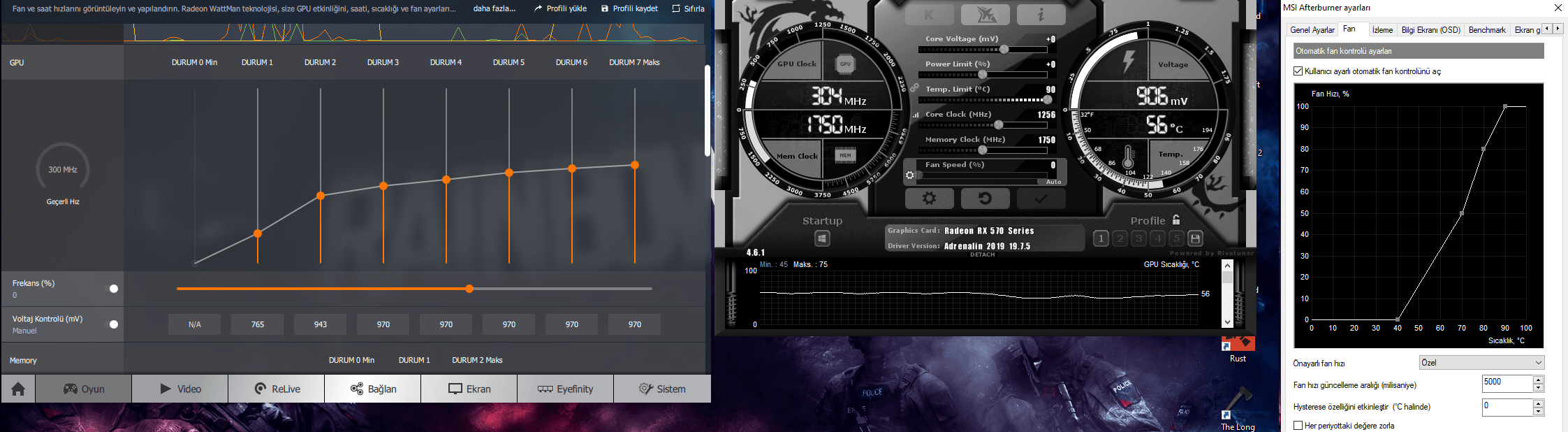Select Afterburner profile slot 1

(1101, 238)
